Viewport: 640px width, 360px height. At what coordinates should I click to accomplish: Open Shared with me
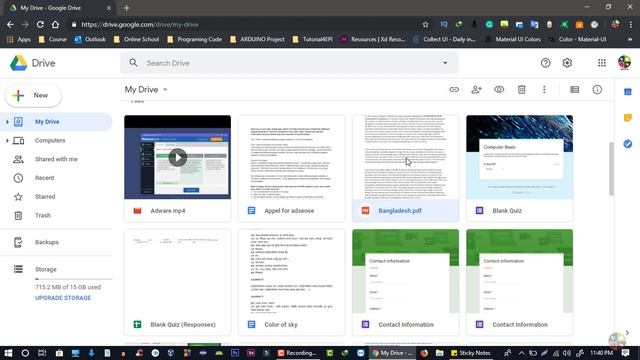point(56,159)
